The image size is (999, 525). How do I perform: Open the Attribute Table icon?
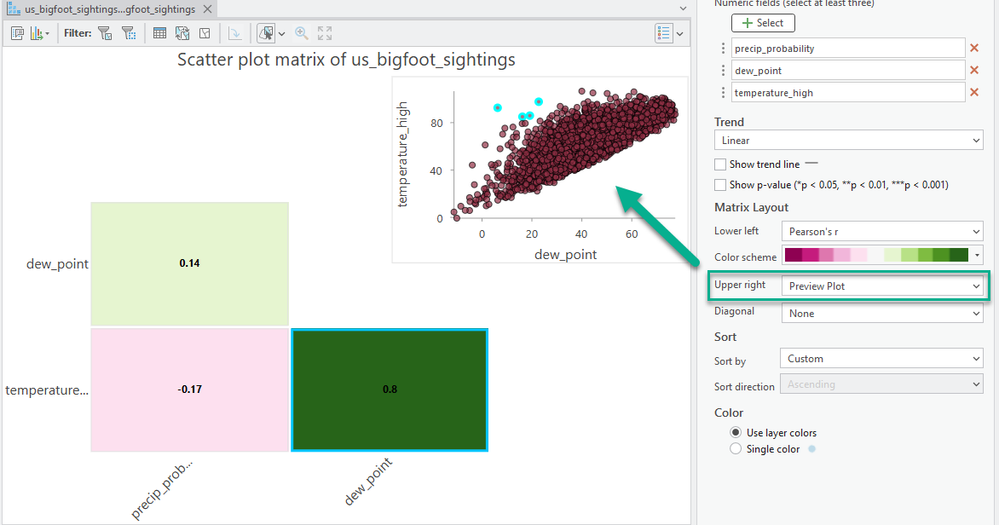point(160,33)
